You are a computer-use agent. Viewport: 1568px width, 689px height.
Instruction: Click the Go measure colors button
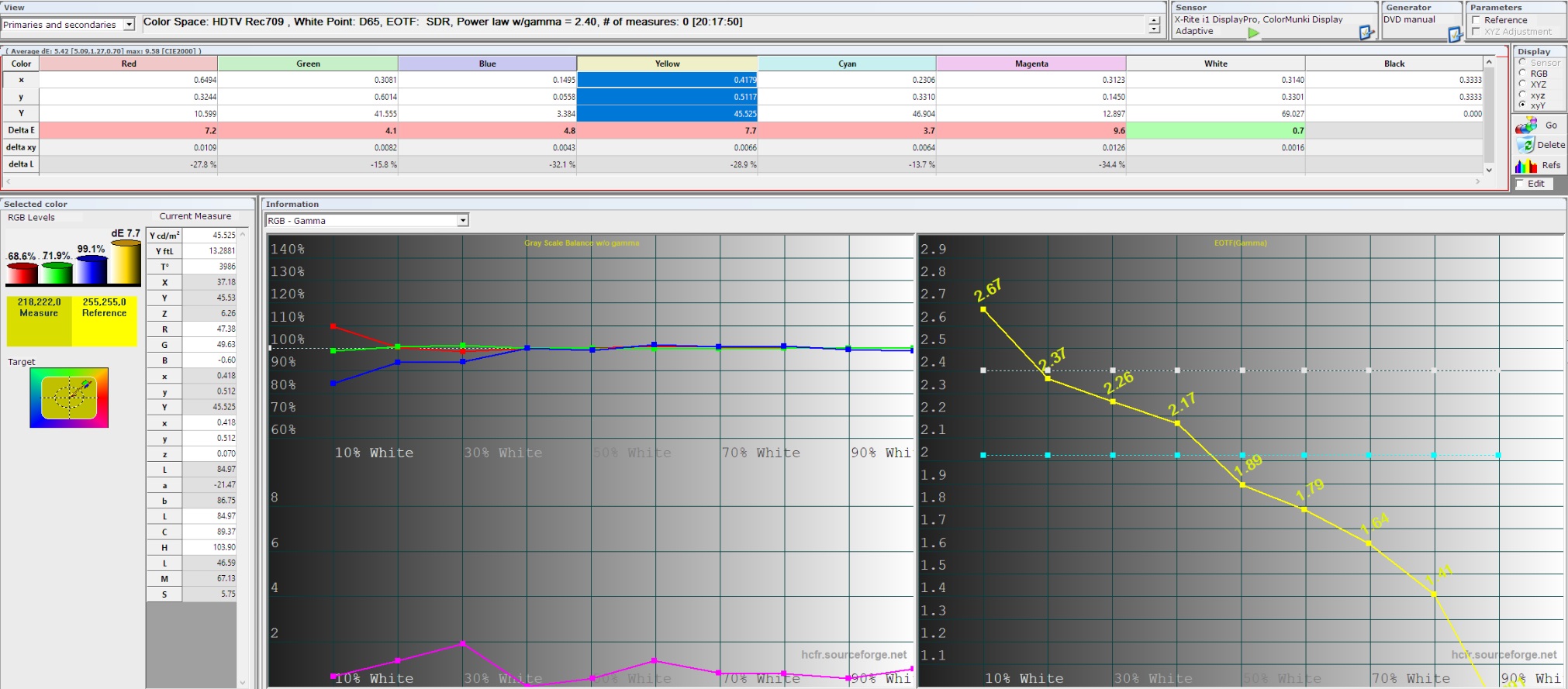1539,125
